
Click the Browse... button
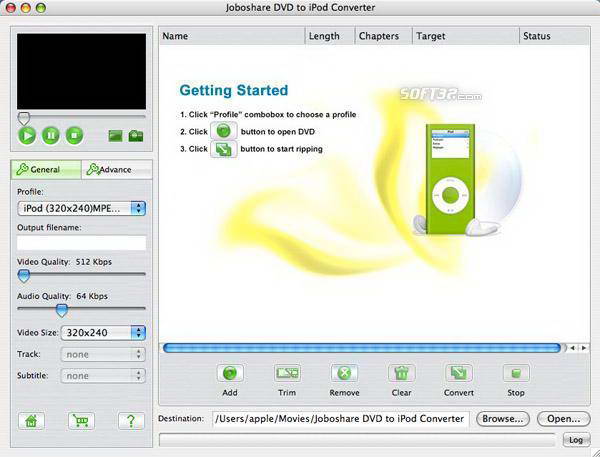502,419
